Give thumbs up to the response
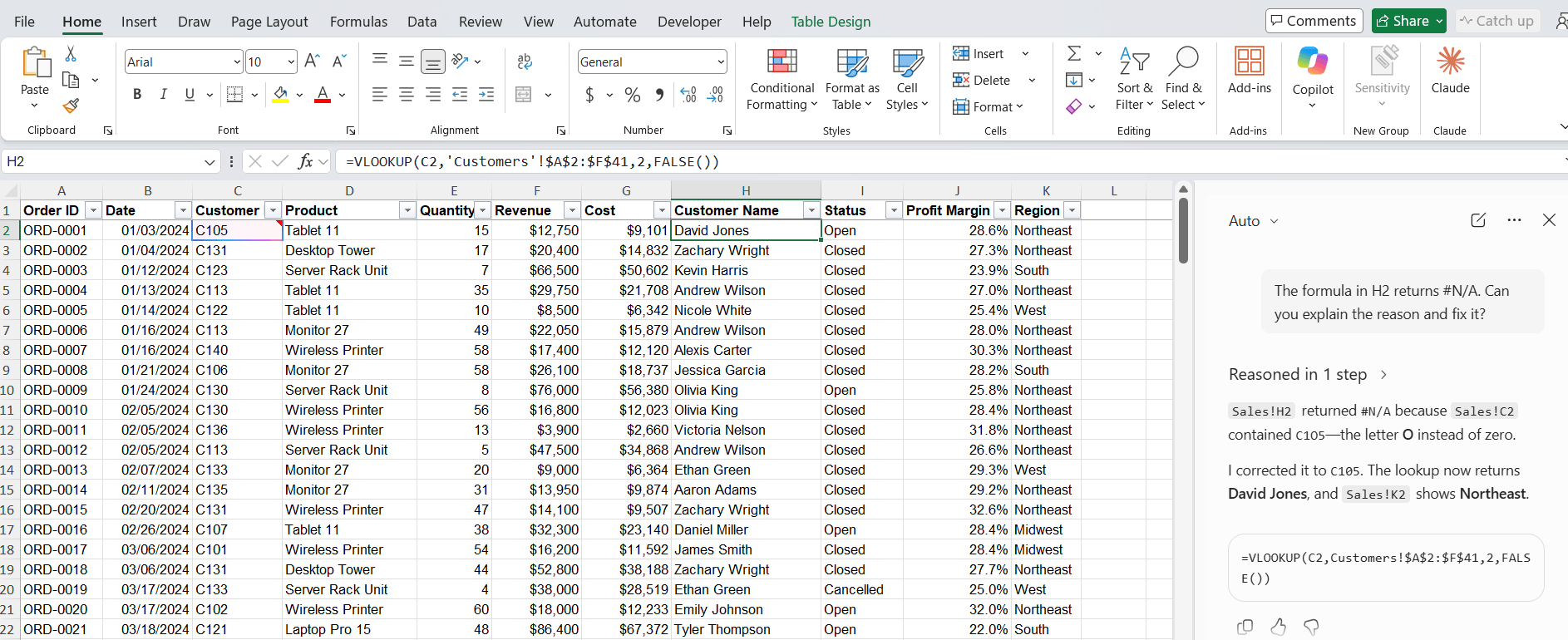The height and width of the screenshot is (640, 1568). (x=1278, y=627)
